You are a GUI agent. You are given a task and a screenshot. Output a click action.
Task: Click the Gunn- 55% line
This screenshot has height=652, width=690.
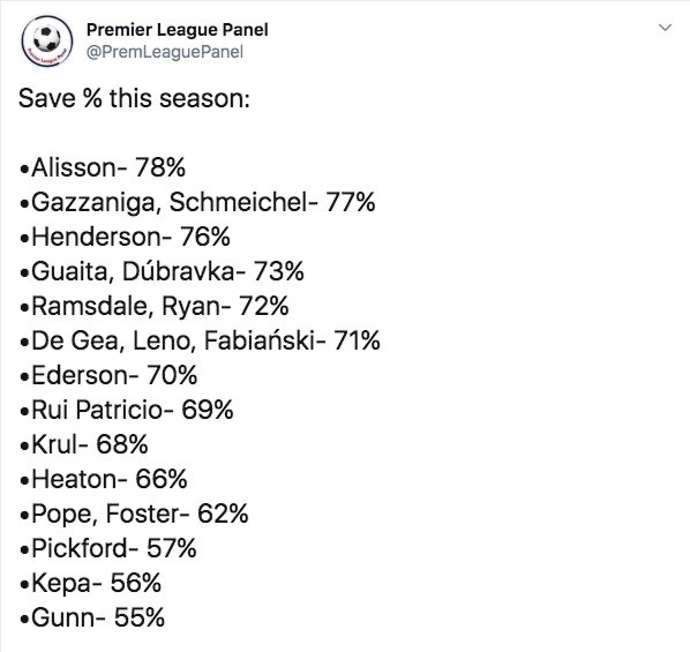93,618
